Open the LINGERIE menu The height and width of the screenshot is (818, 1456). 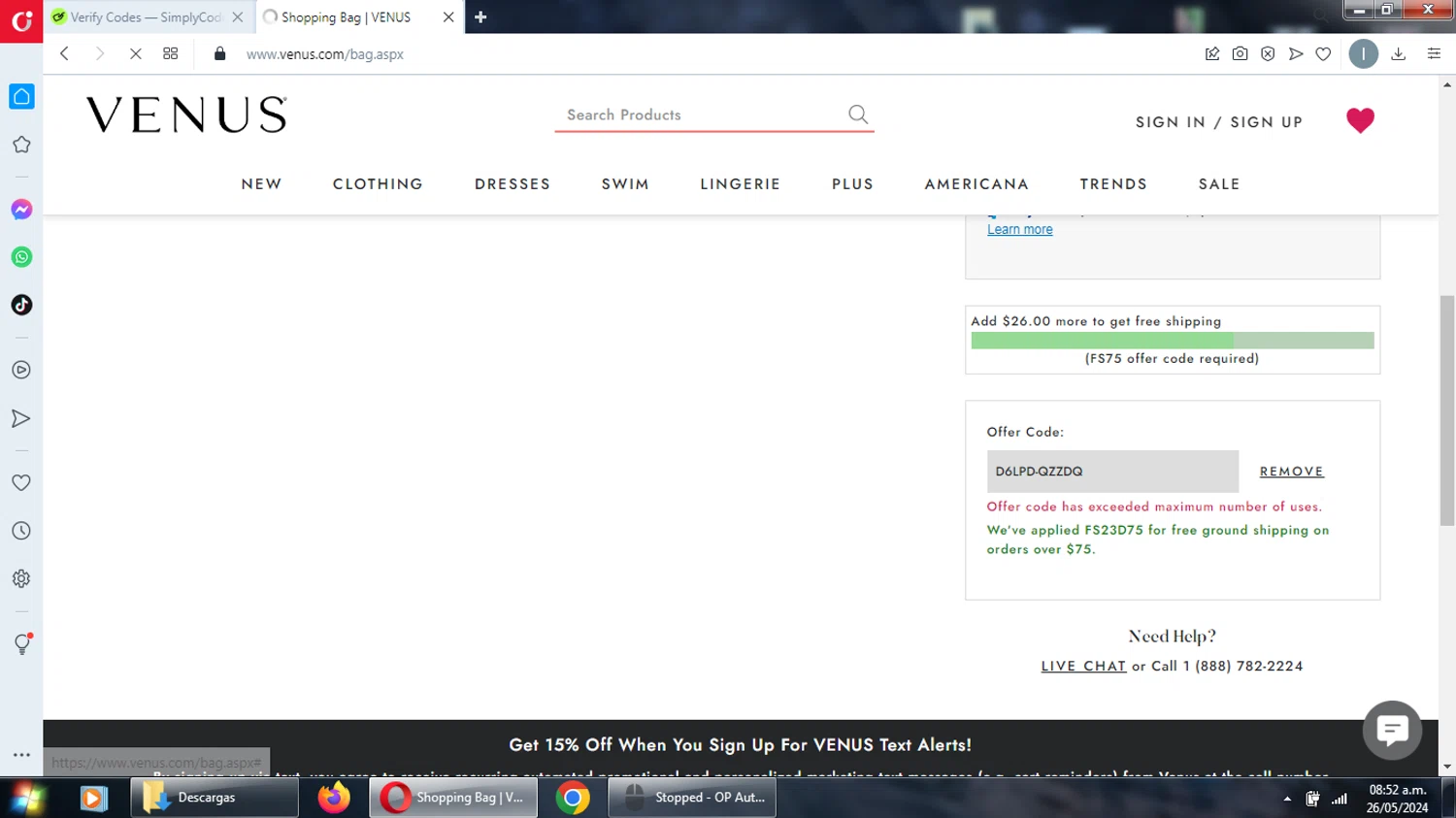pyautogui.click(x=741, y=184)
